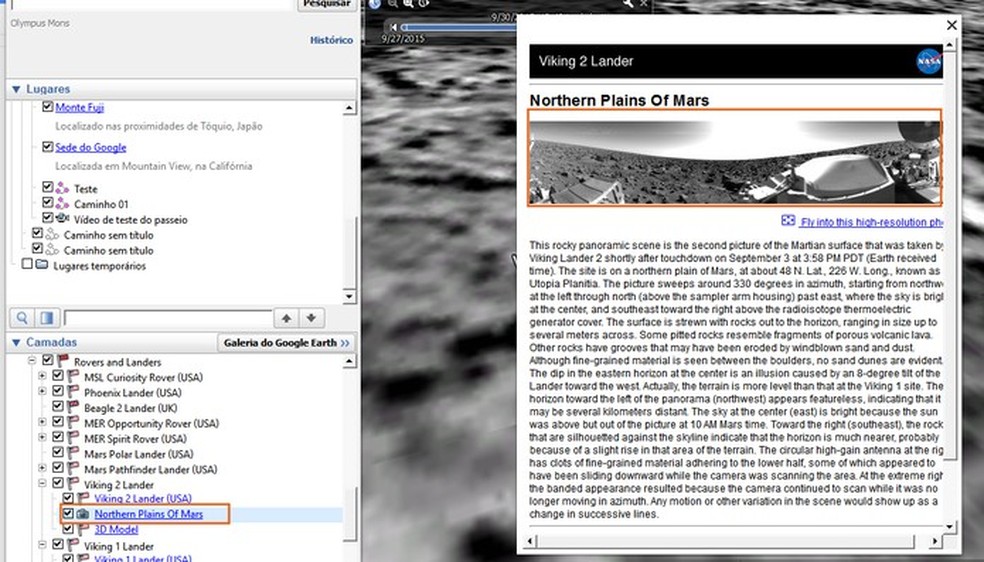Enable the Lugares temporários checkbox
The width and height of the screenshot is (984, 562).
point(27,264)
